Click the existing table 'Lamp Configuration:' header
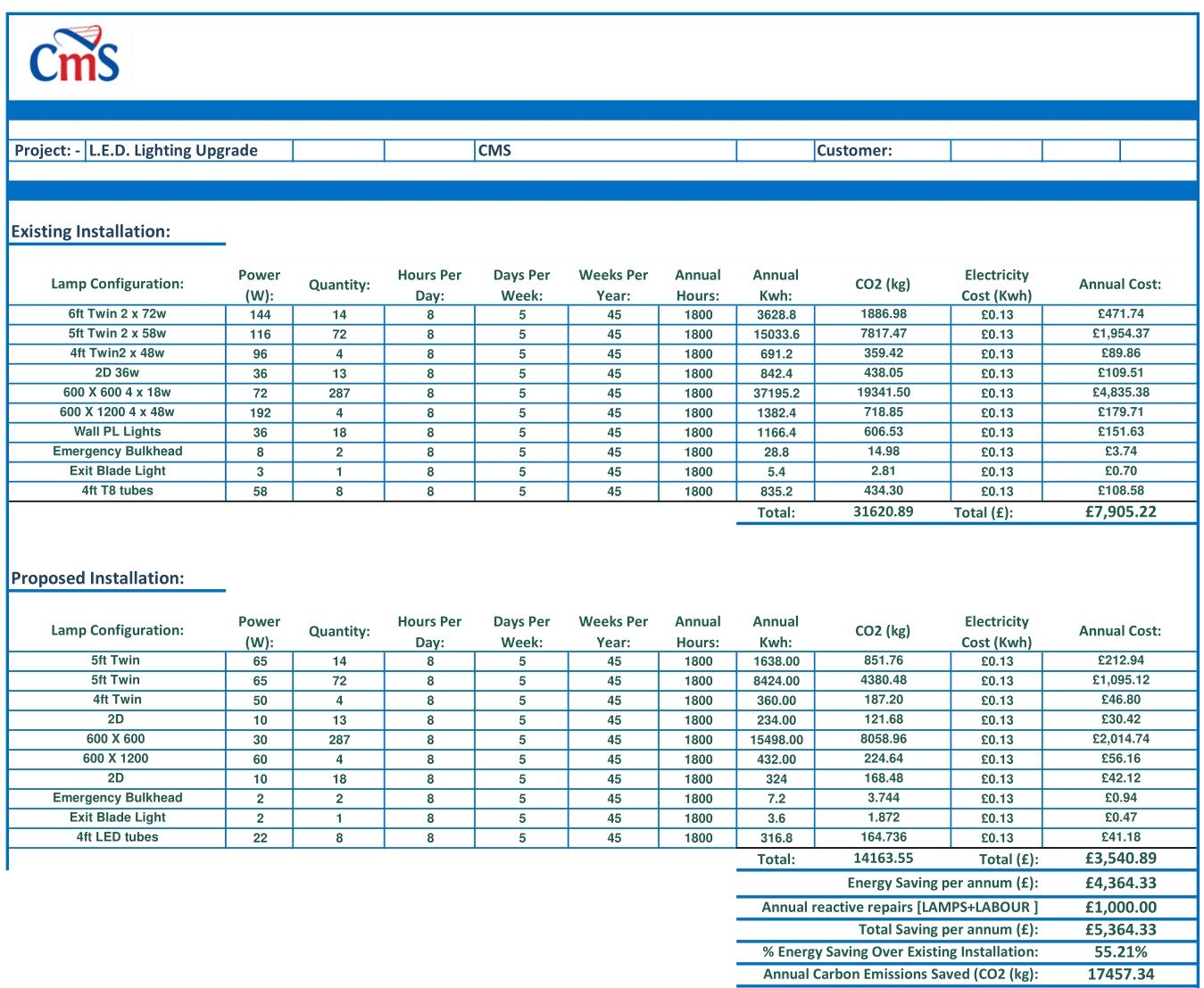The image size is (1204, 988). point(117,284)
